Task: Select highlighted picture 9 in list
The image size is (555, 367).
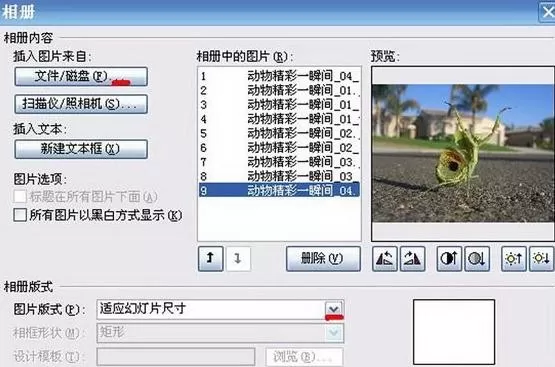Action: click(279, 190)
